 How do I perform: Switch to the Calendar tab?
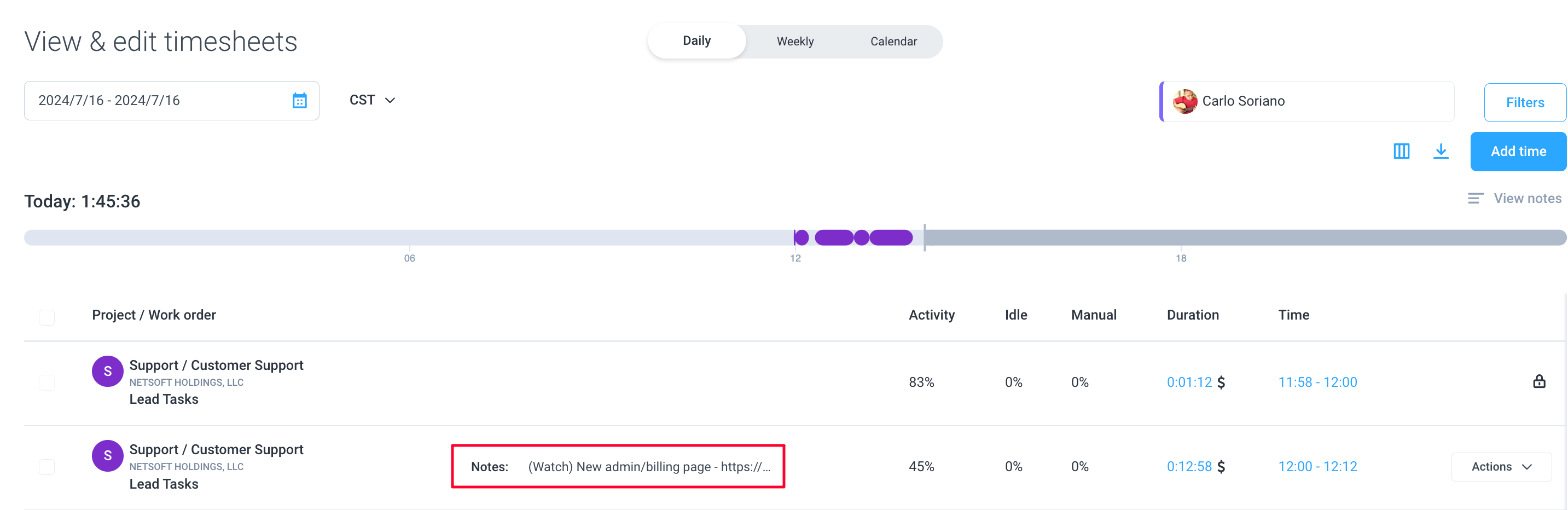893,42
